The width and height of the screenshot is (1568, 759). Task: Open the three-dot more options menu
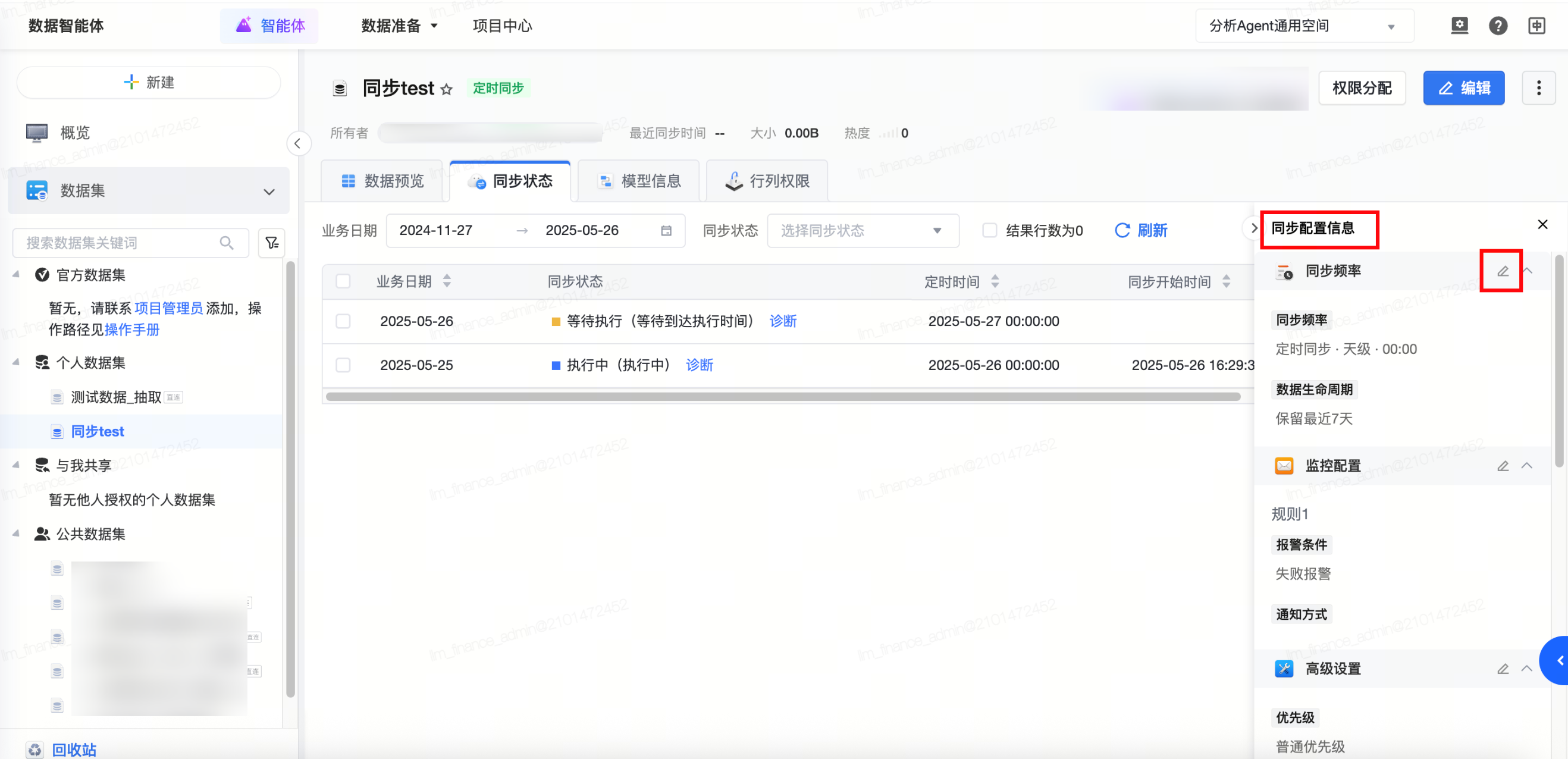pyautogui.click(x=1538, y=88)
